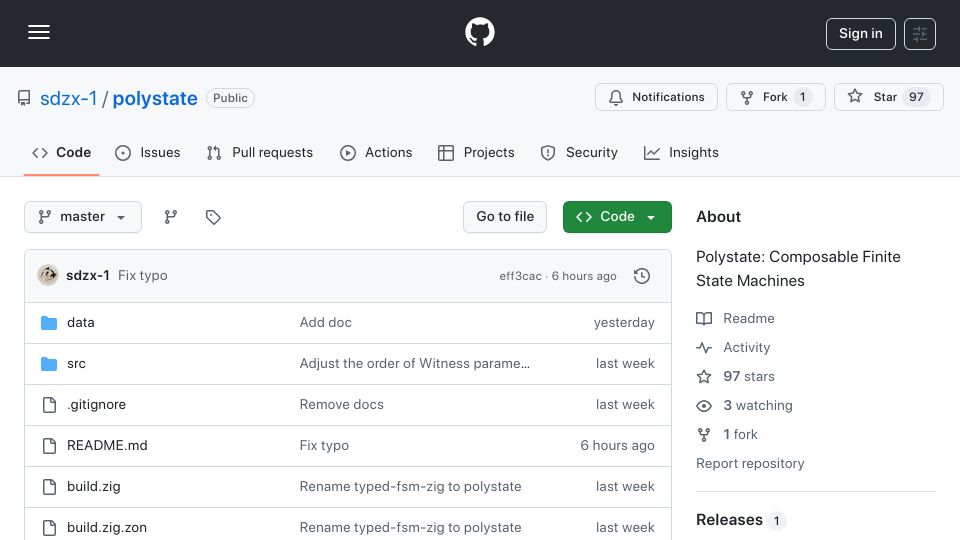
Task: Click the eye icon beside 3 watching
Action: 704,406
